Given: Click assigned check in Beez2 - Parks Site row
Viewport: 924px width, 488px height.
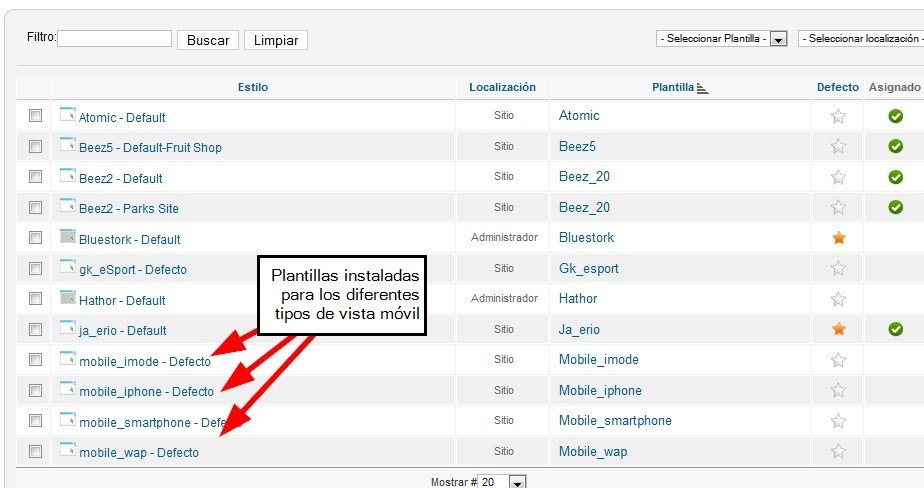Looking at the screenshot, I should click(x=895, y=207).
